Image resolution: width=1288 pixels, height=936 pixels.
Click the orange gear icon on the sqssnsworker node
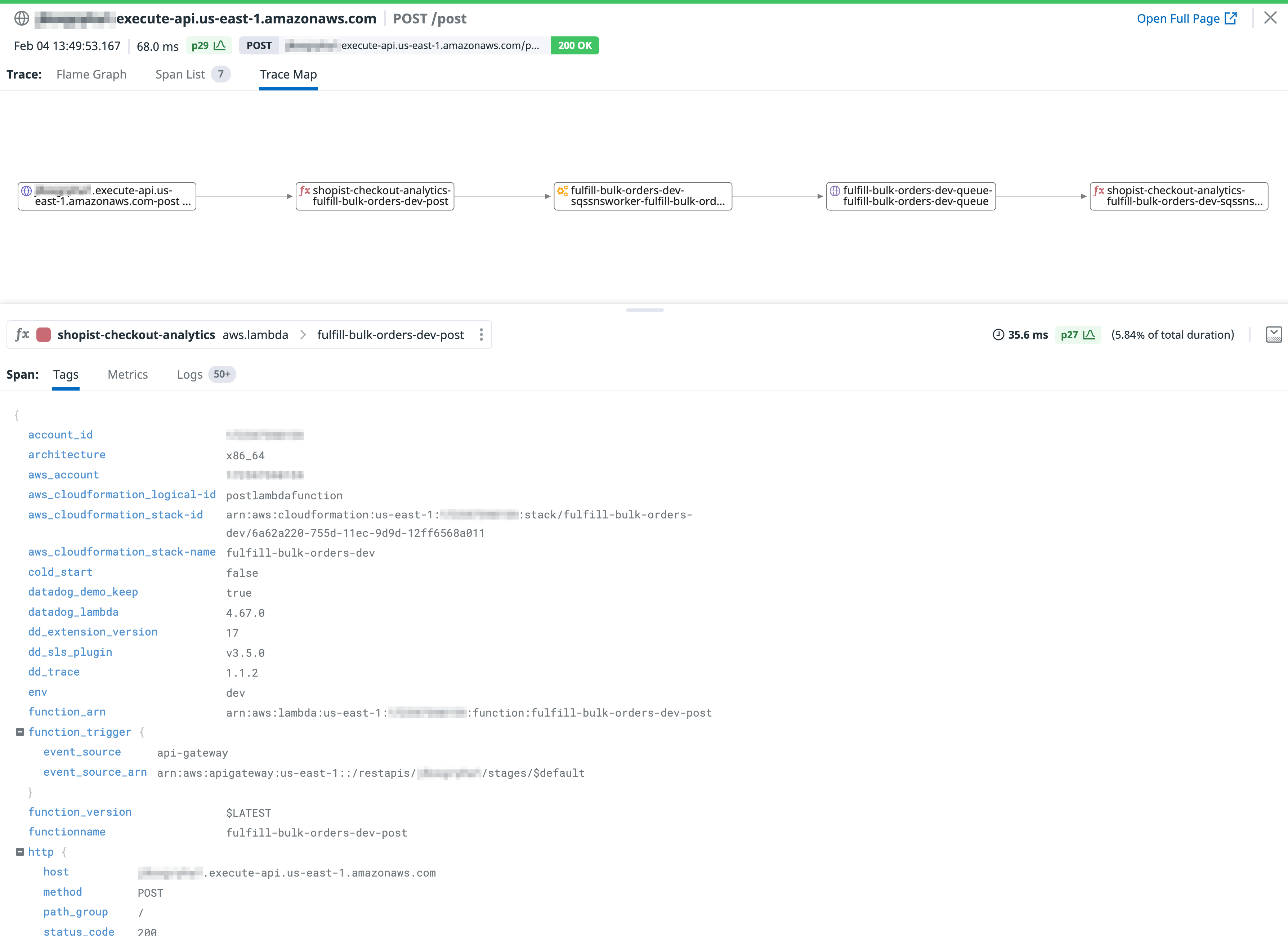[x=563, y=191]
